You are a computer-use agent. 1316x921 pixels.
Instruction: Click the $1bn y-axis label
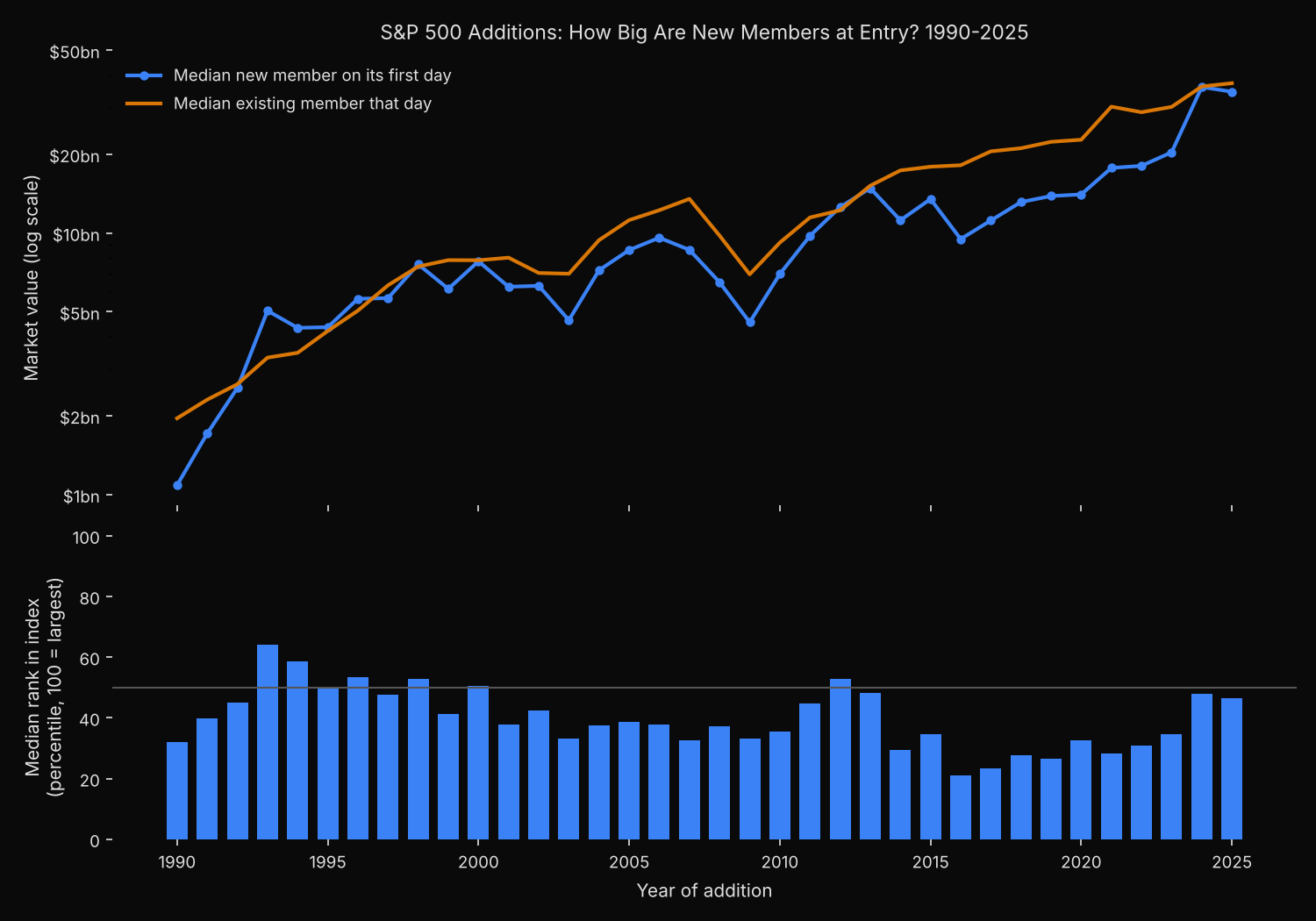click(x=81, y=496)
